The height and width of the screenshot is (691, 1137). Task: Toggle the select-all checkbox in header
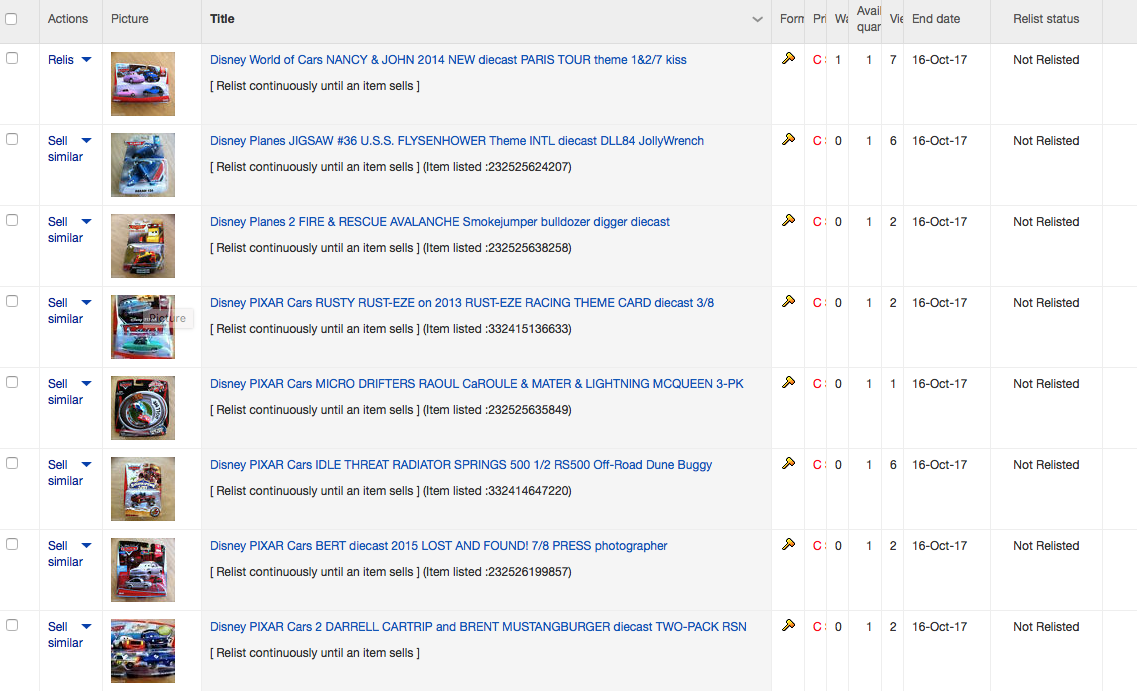point(12,19)
